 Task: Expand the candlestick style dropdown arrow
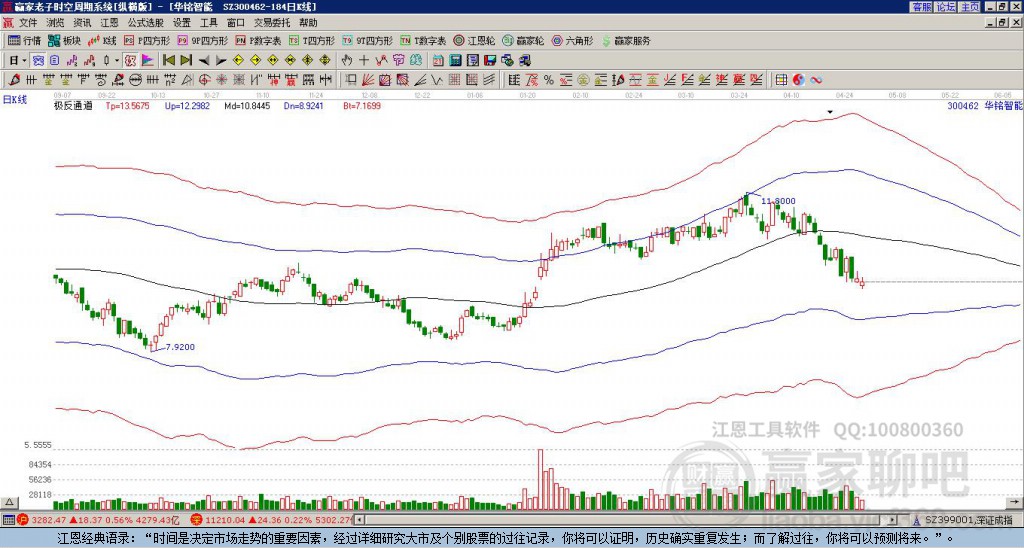(117, 61)
